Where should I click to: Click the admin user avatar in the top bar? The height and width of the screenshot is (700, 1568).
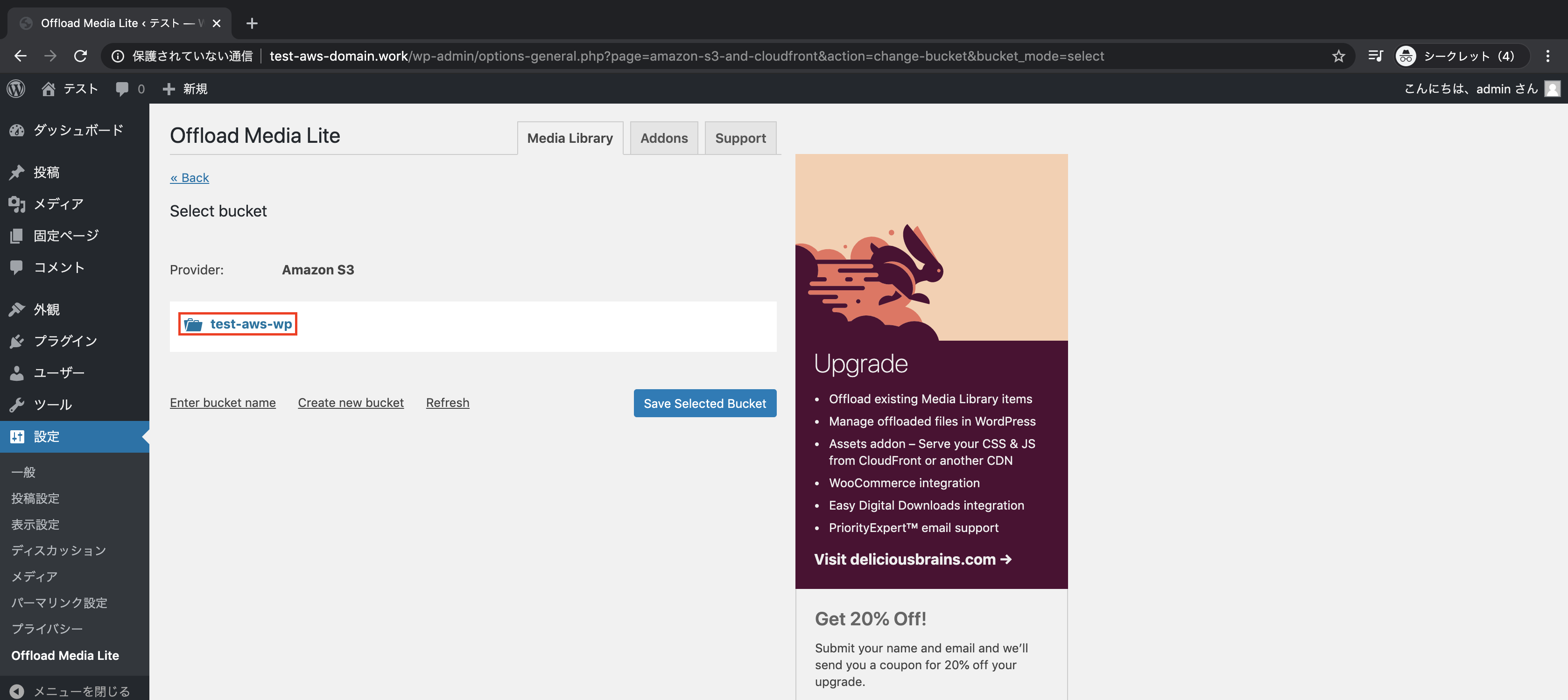click(1553, 89)
